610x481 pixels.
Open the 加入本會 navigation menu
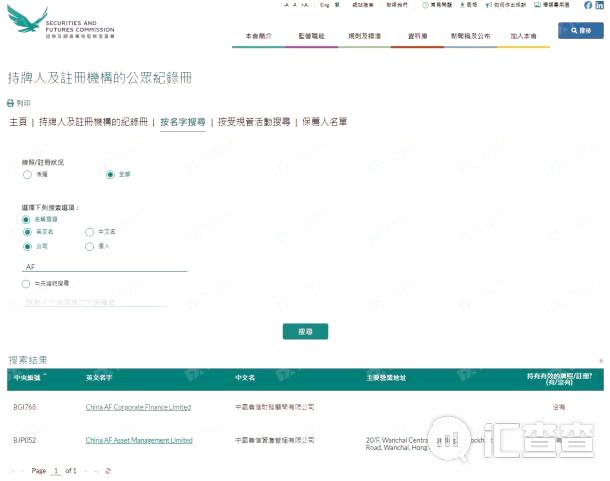point(523,36)
